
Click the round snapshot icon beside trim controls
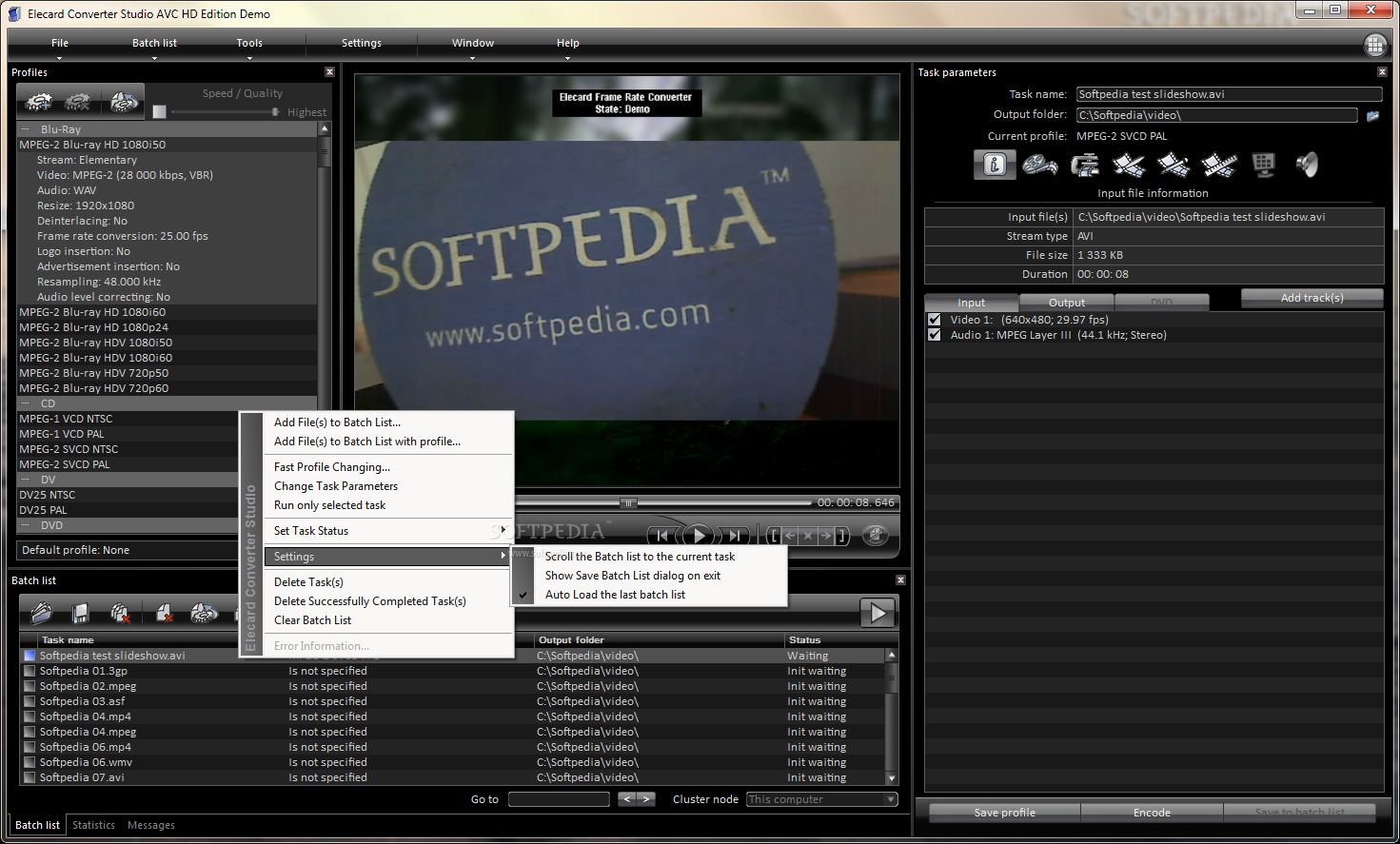coord(876,536)
